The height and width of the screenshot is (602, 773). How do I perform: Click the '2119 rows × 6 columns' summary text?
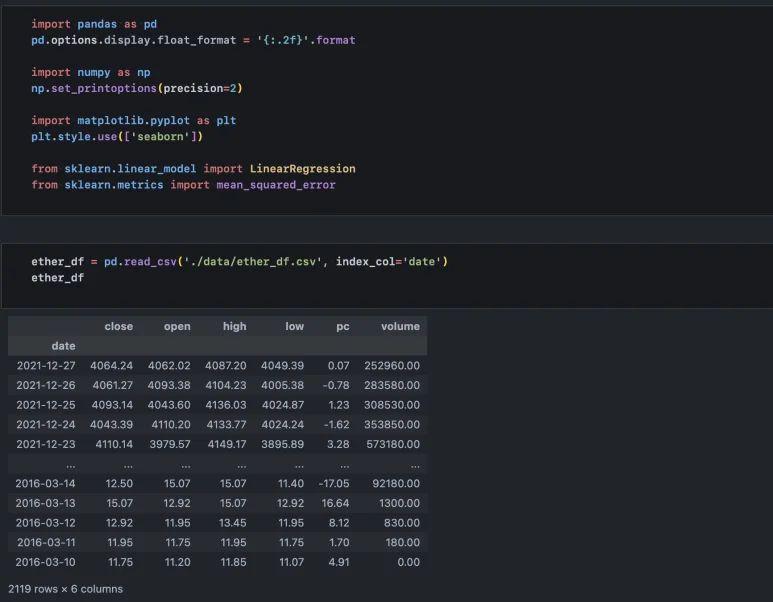click(65, 589)
